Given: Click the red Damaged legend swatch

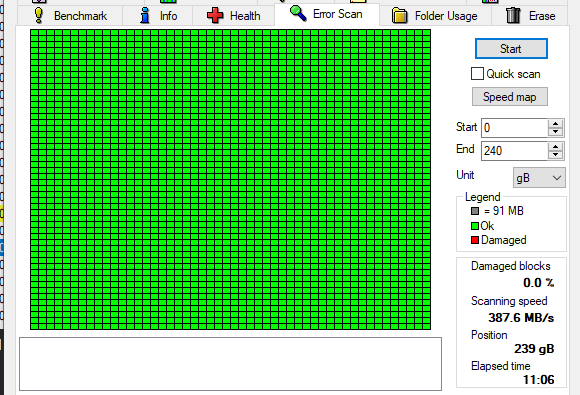Looking at the screenshot, I should (x=475, y=240).
